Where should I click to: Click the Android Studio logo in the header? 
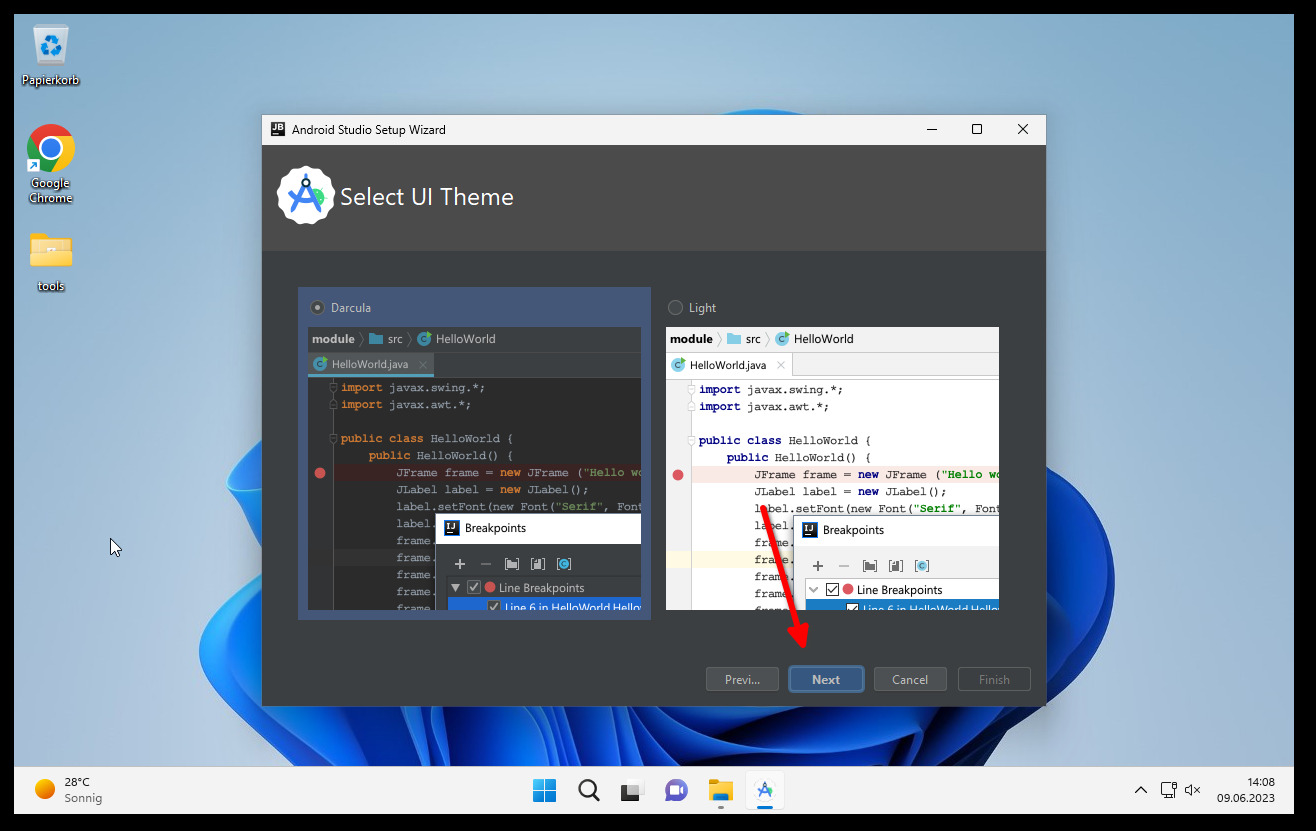tap(305, 196)
